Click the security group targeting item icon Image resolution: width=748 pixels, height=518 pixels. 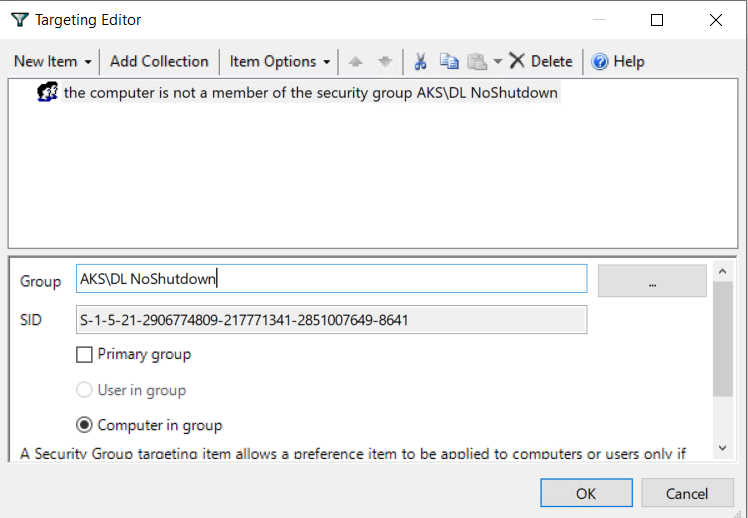point(47,93)
